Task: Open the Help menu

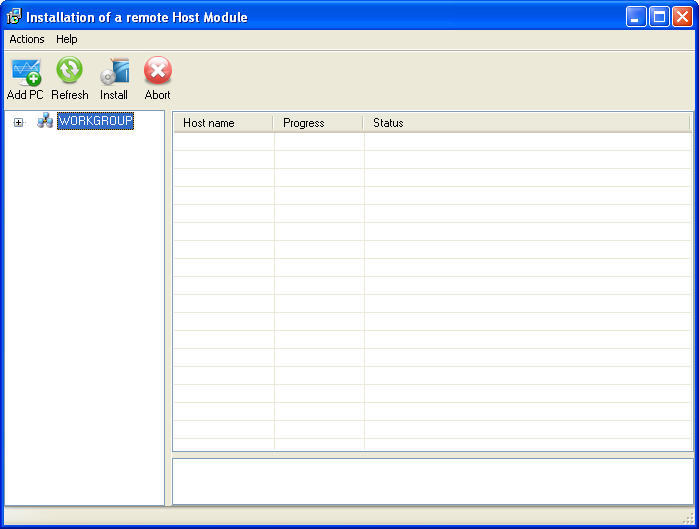Action: point(66,39)
